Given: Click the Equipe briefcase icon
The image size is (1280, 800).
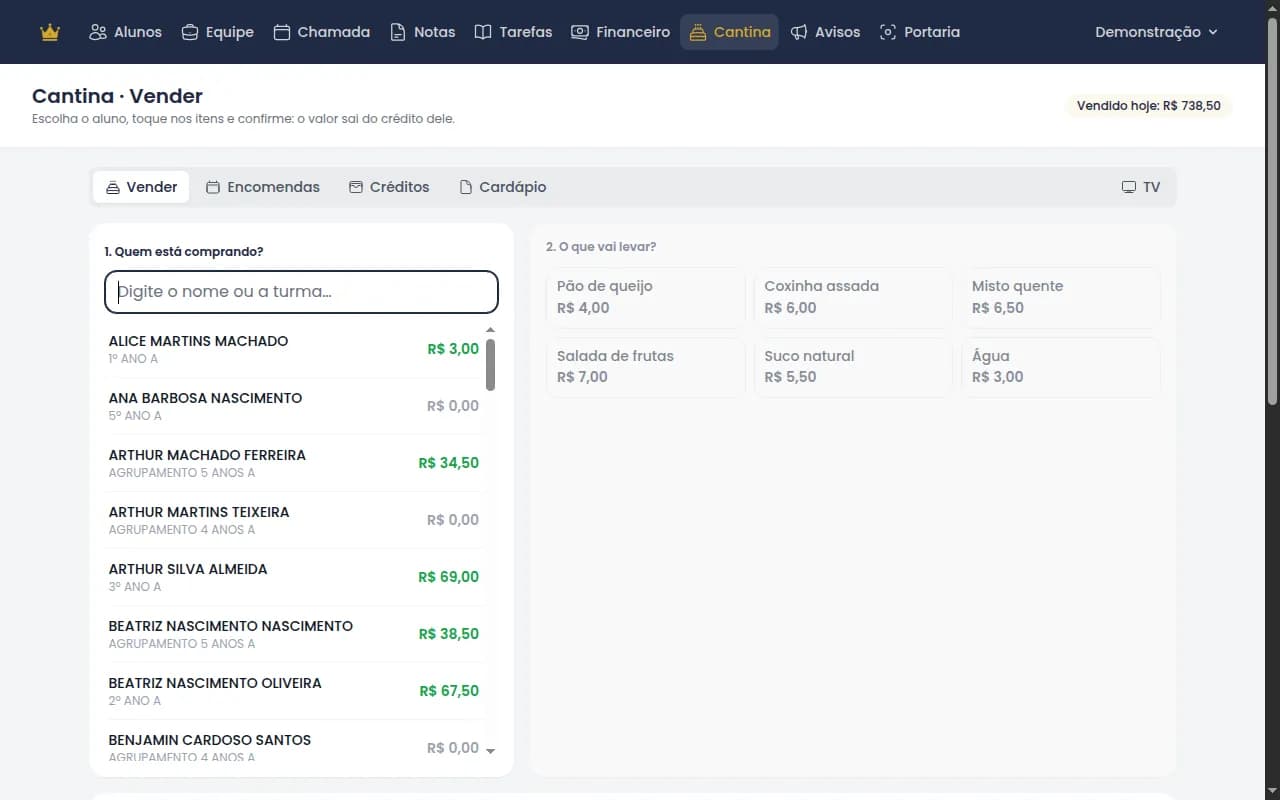Looking at the screenshot, I should [x=190, y=32].
